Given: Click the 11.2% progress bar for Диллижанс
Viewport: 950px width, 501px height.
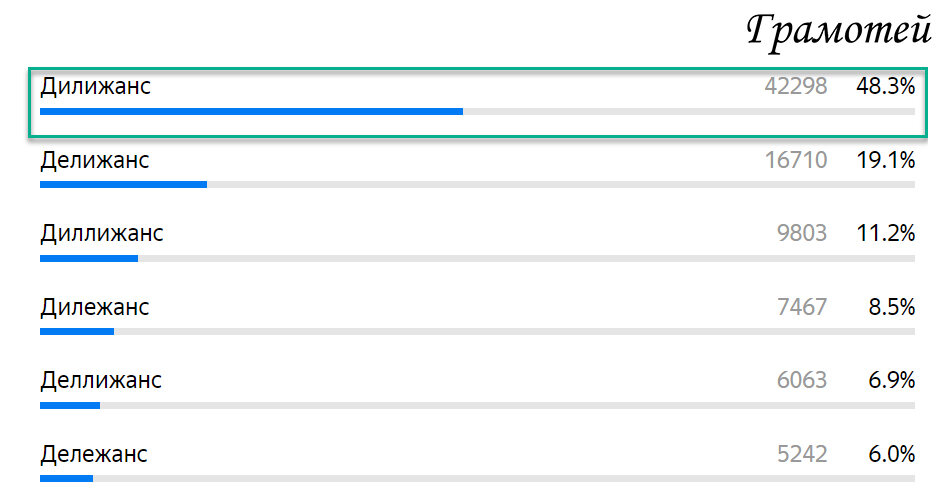Looking at the screenshot, I should coord(477,259).
